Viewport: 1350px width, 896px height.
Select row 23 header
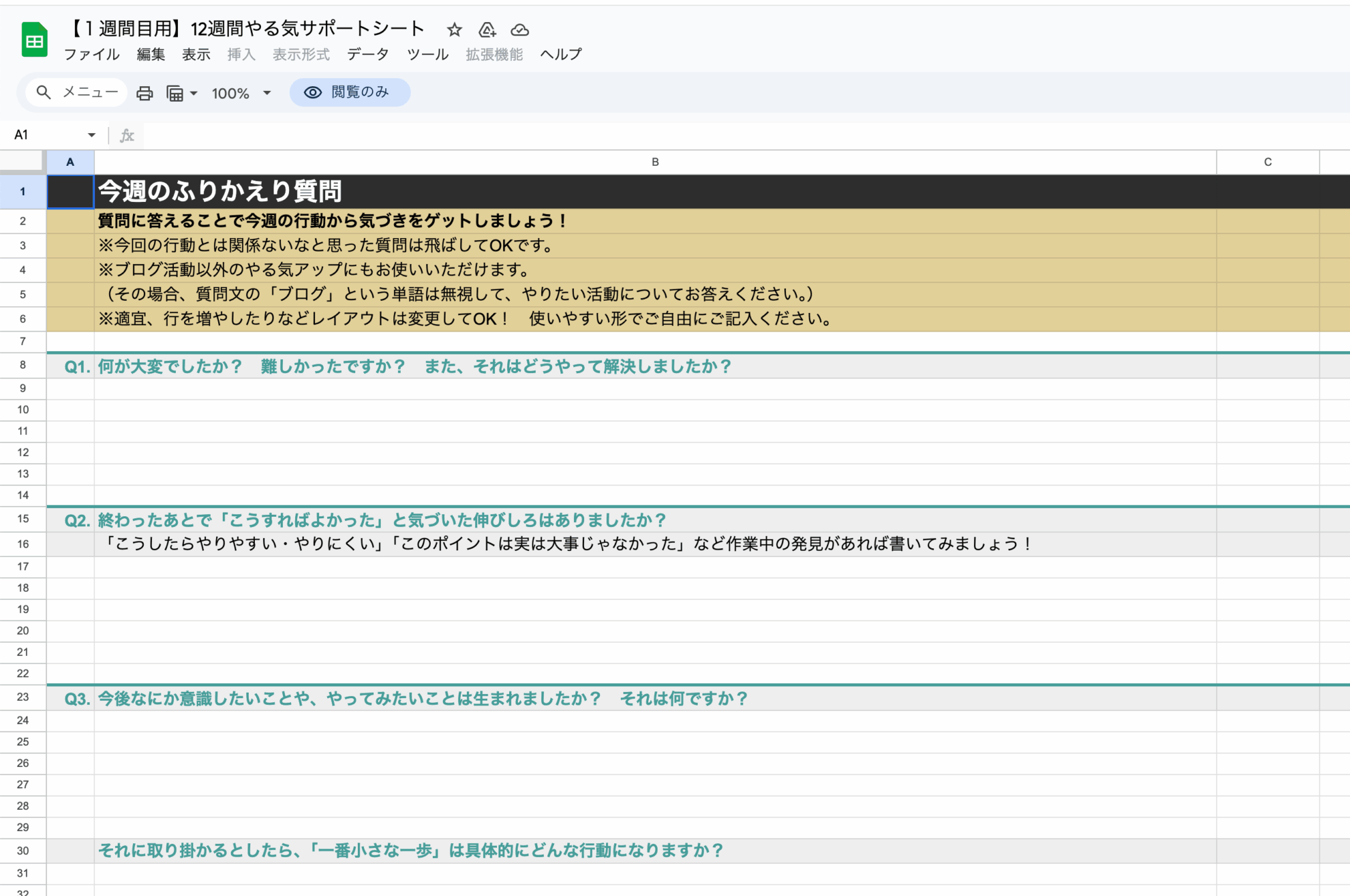click(23, 697)
